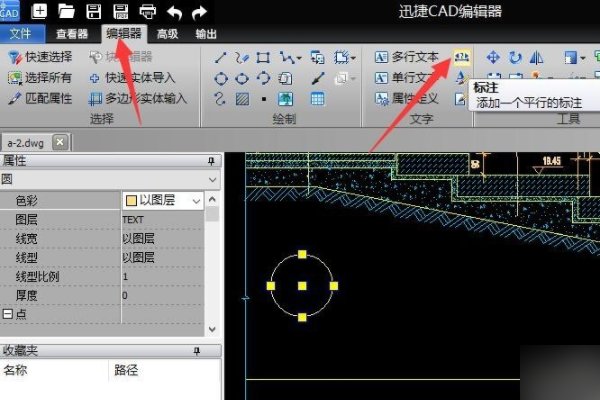
Task: Insert a table using the grid icon
Action: (x=317, y=99)
